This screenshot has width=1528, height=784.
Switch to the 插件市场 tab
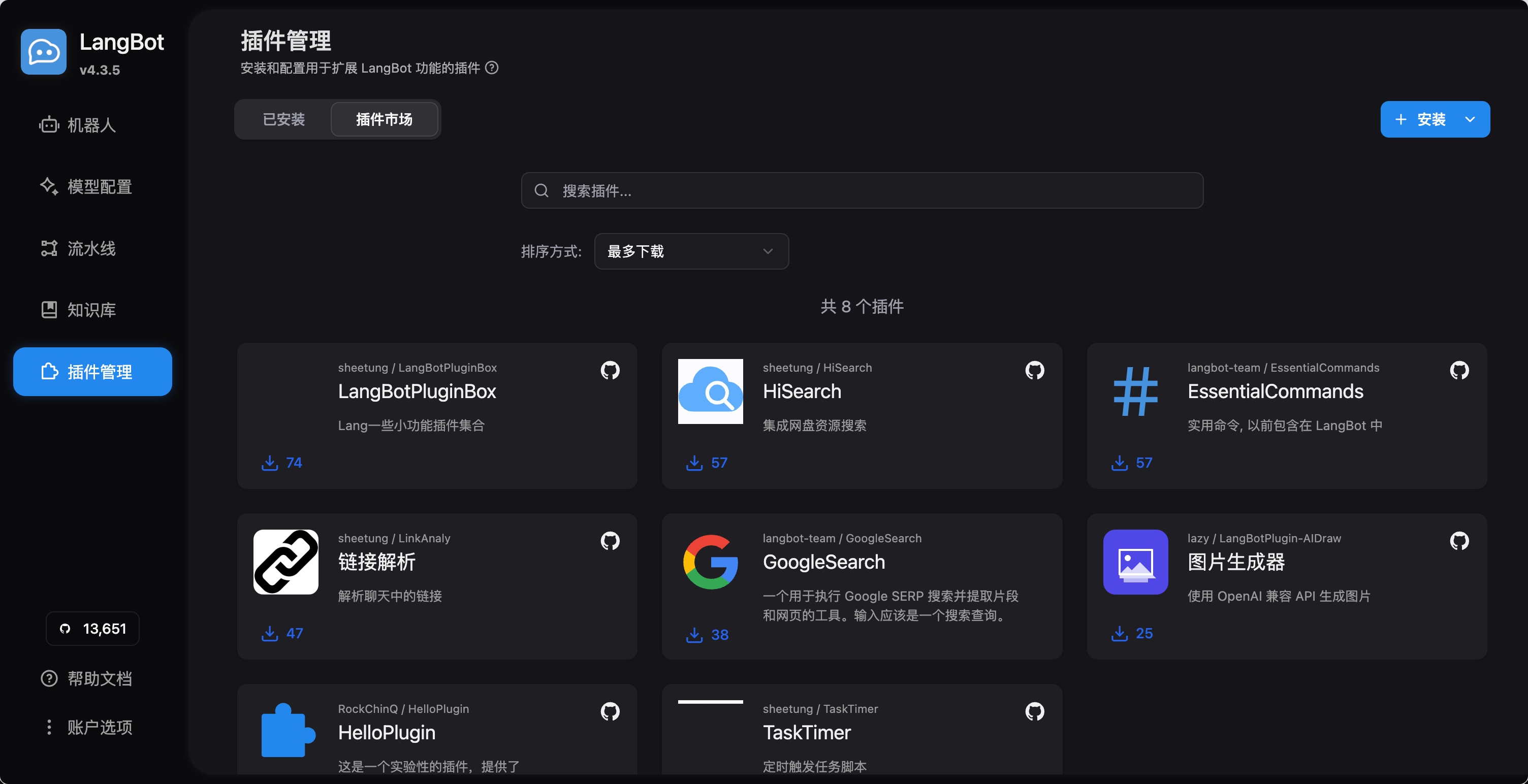point(385,119)
